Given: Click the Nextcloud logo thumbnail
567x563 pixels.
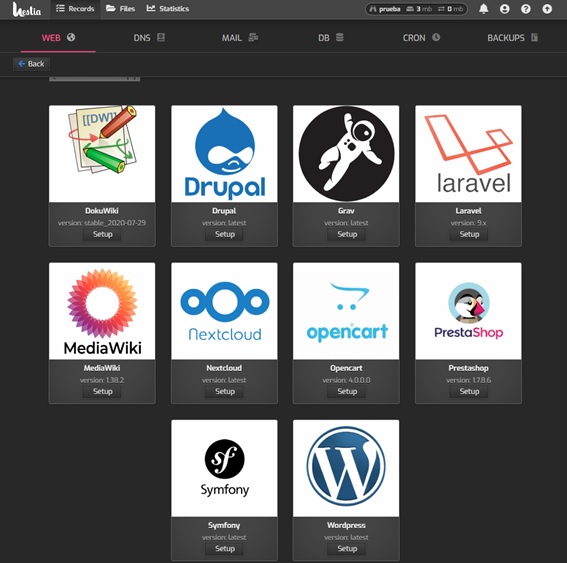Looking at the screenshot, I should [x=224, y=311].
